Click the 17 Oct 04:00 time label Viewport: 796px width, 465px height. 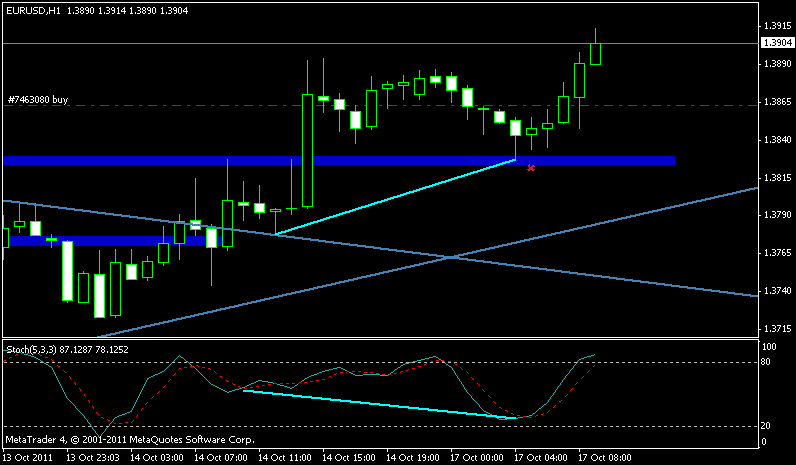coord(541,457)
